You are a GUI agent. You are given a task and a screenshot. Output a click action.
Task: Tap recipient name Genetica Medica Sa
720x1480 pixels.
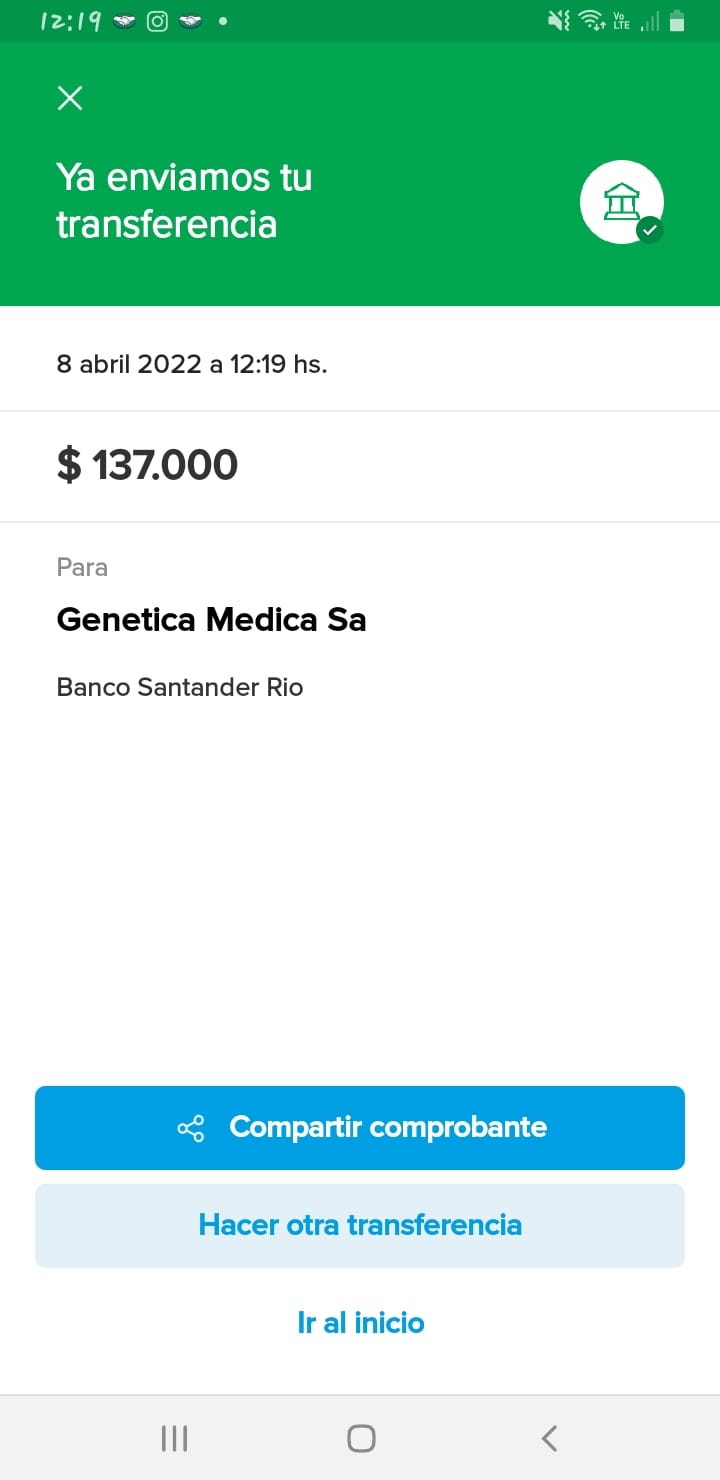[x=211, y=620]
